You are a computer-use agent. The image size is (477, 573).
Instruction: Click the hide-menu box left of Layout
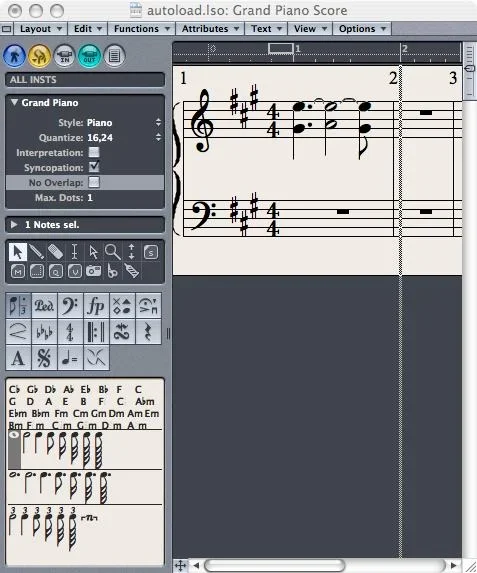[7, 29]
